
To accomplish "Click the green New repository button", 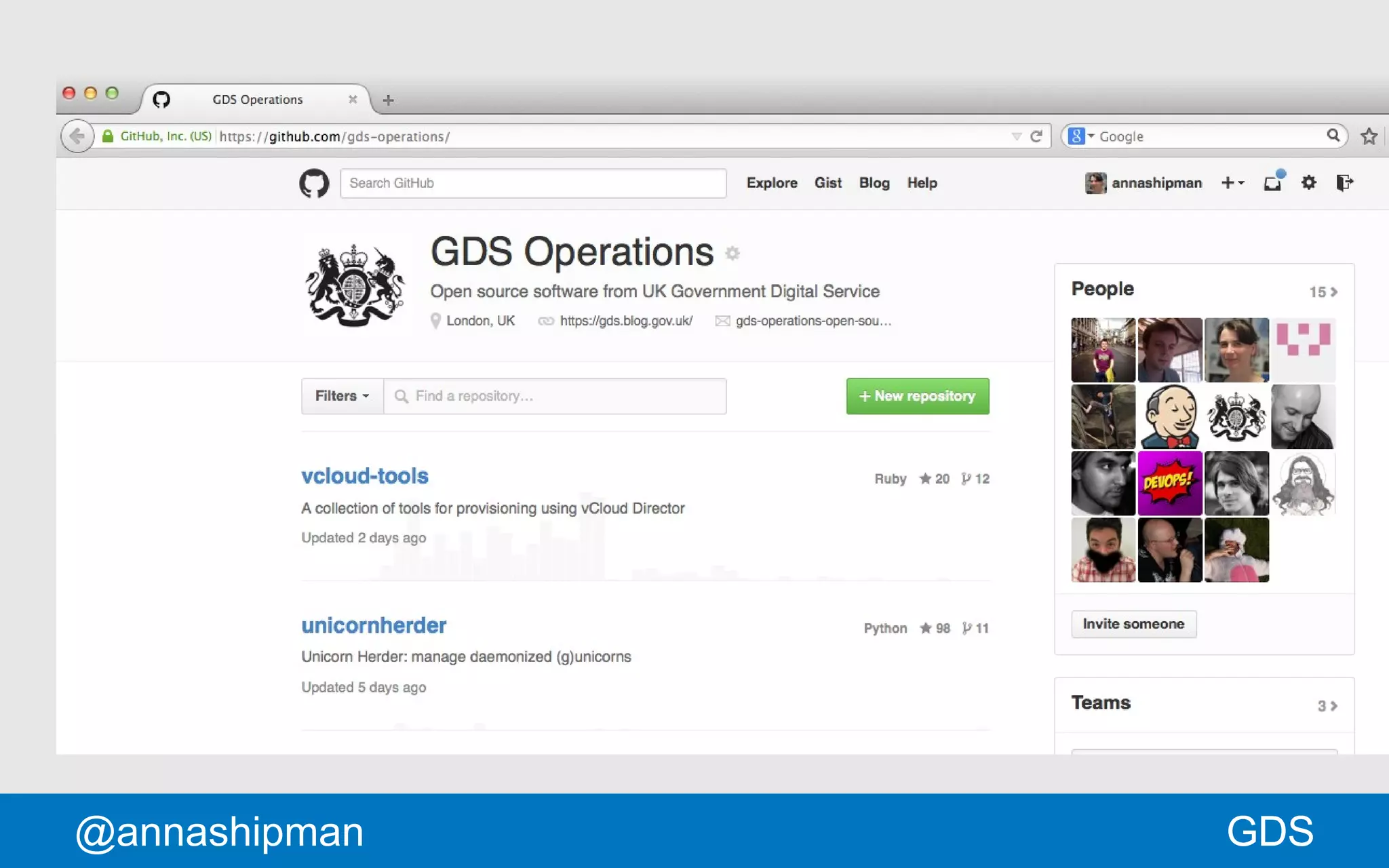I will (x=917, y=396).
